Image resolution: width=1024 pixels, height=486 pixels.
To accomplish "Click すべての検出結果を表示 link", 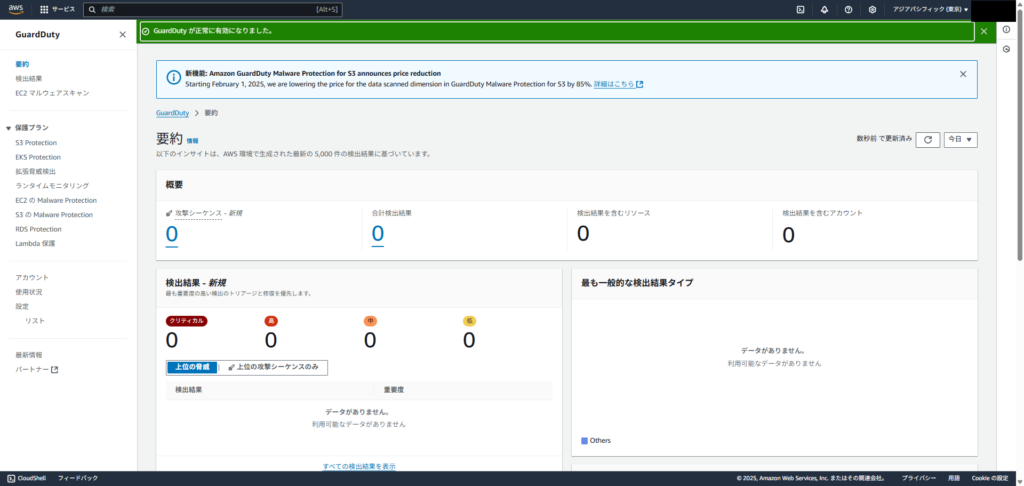I will click(359, 466).
